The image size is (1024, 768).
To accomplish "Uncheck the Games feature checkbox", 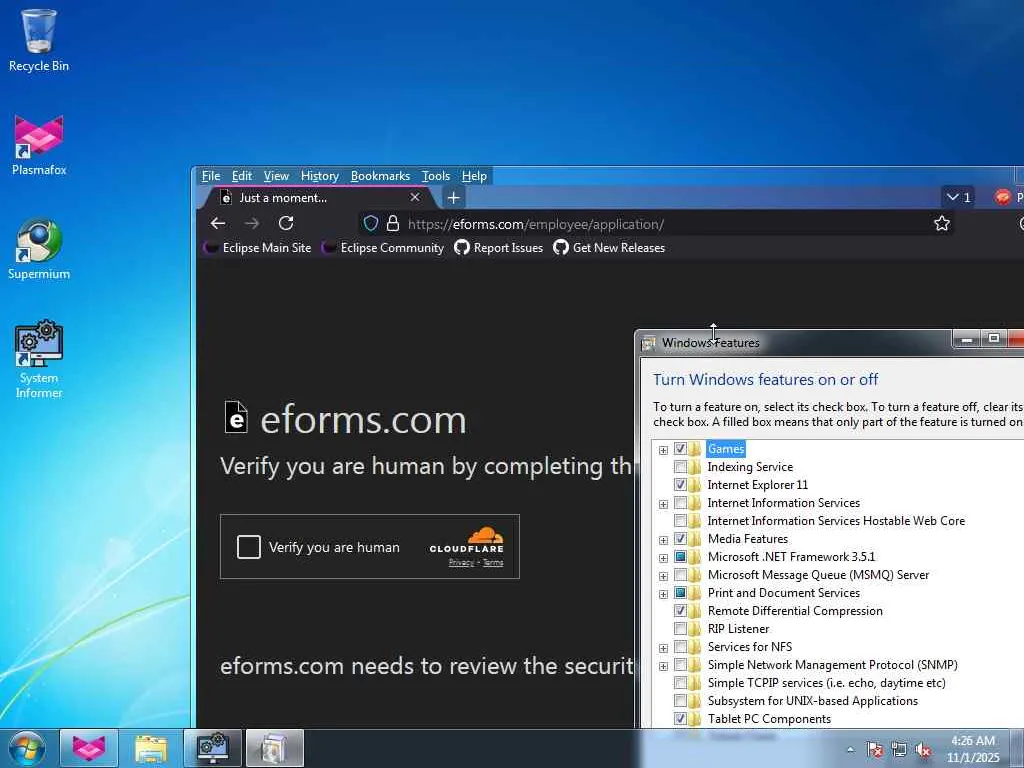I will [680, 449].
